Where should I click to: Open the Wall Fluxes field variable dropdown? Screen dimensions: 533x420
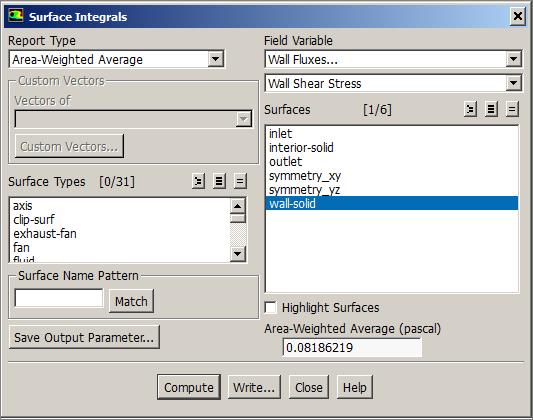point(513,59)
